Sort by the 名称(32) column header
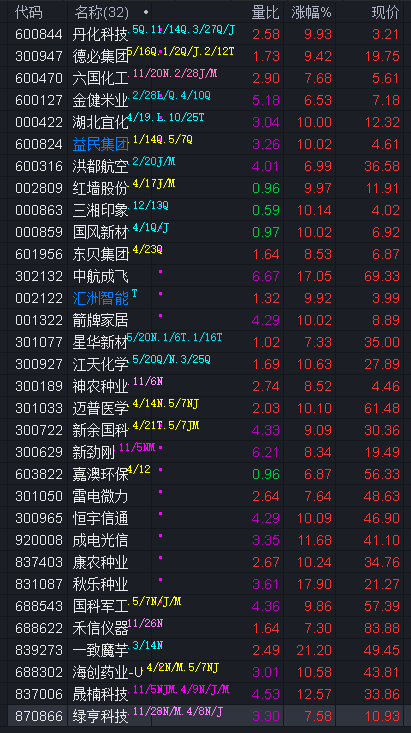This screenshot has width=411, height=733. click(x=101, y=13)
